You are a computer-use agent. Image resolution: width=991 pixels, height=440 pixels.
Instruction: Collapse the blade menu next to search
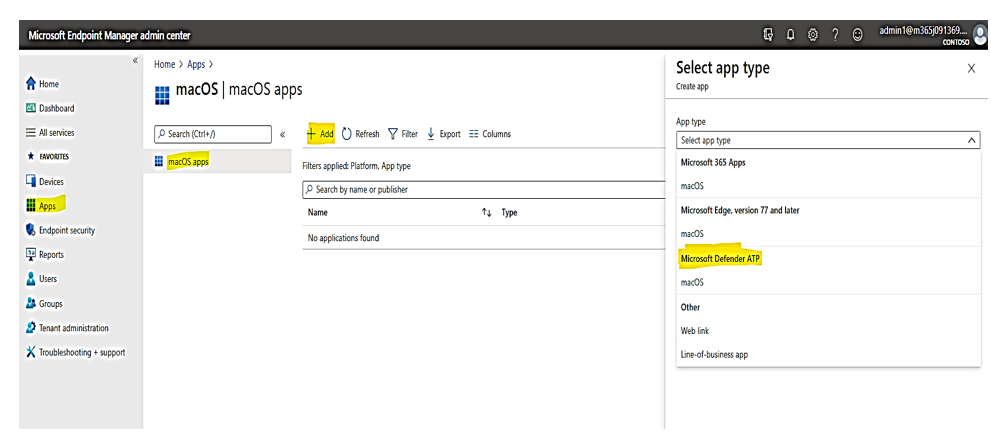[x=283, y=134]
